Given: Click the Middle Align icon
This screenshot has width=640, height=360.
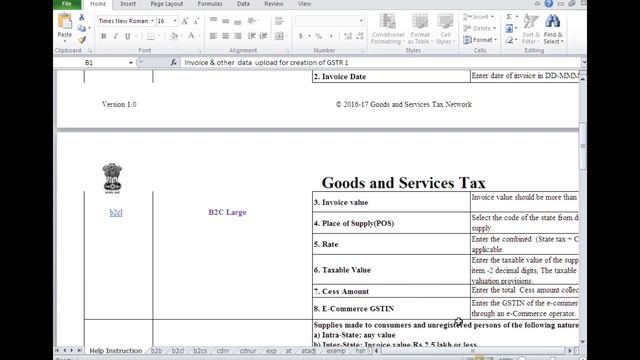Looking at the screenshot, I should point(225,20).
